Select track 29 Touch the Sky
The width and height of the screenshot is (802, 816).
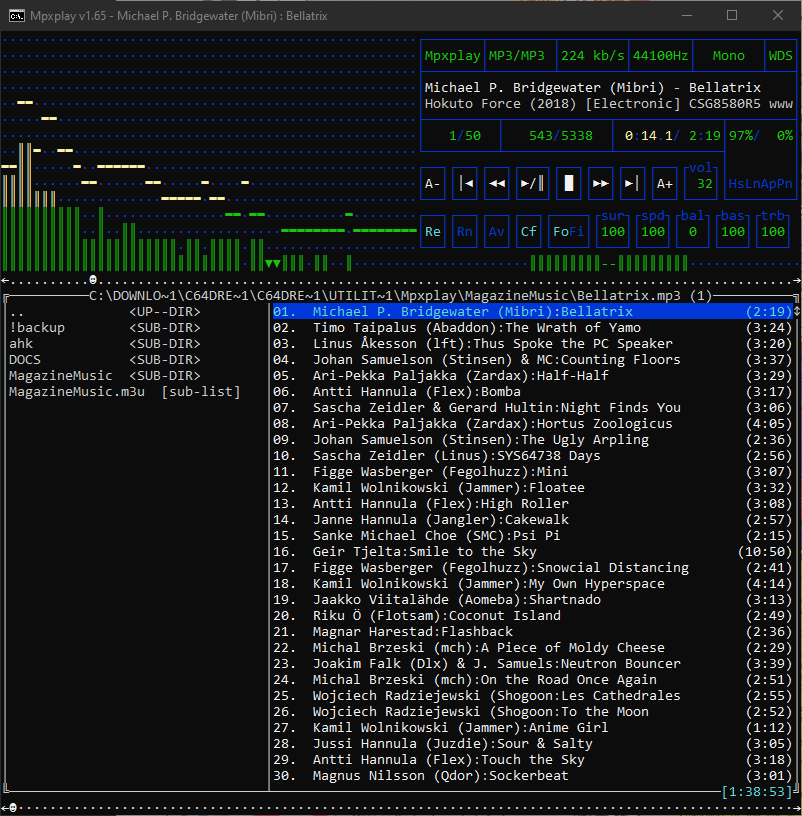pos(532,760)
